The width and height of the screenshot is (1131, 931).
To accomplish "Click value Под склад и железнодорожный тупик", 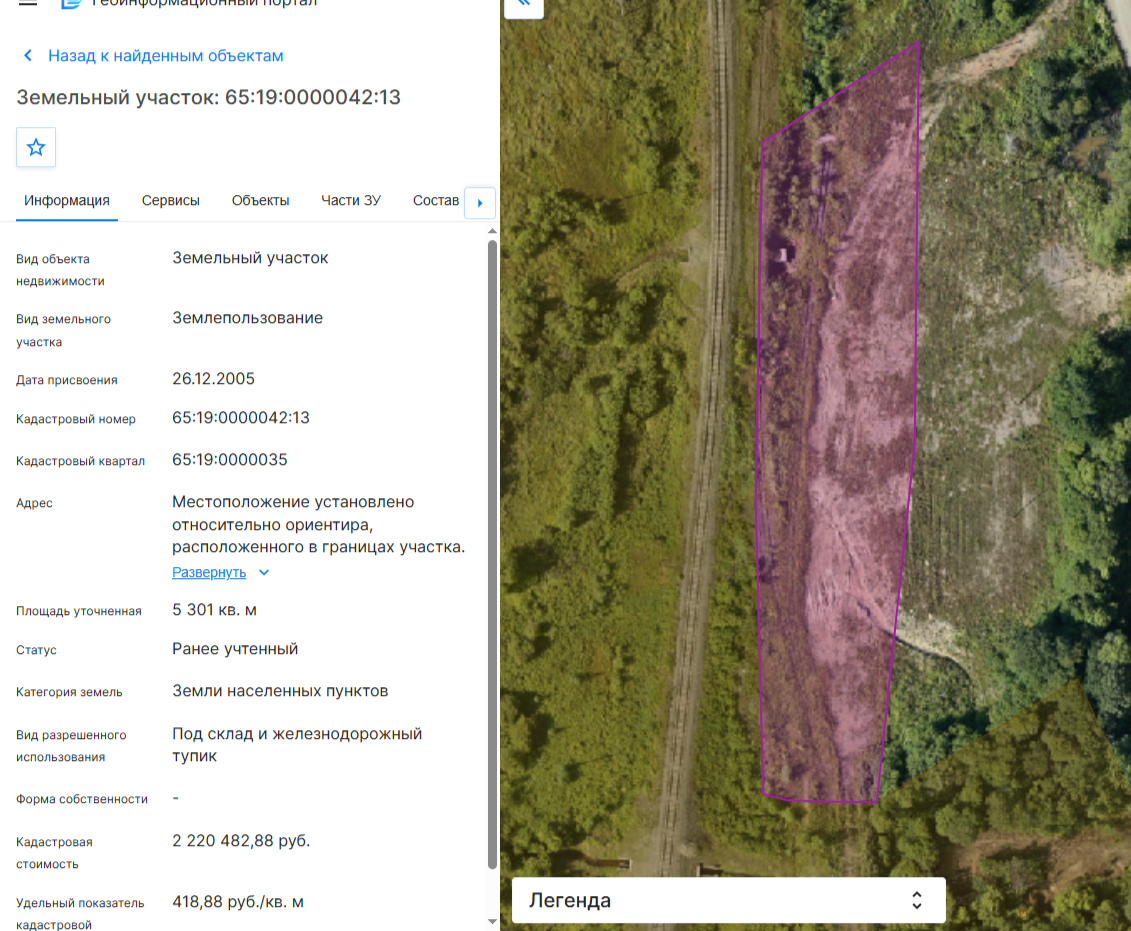I will [297, 745].
